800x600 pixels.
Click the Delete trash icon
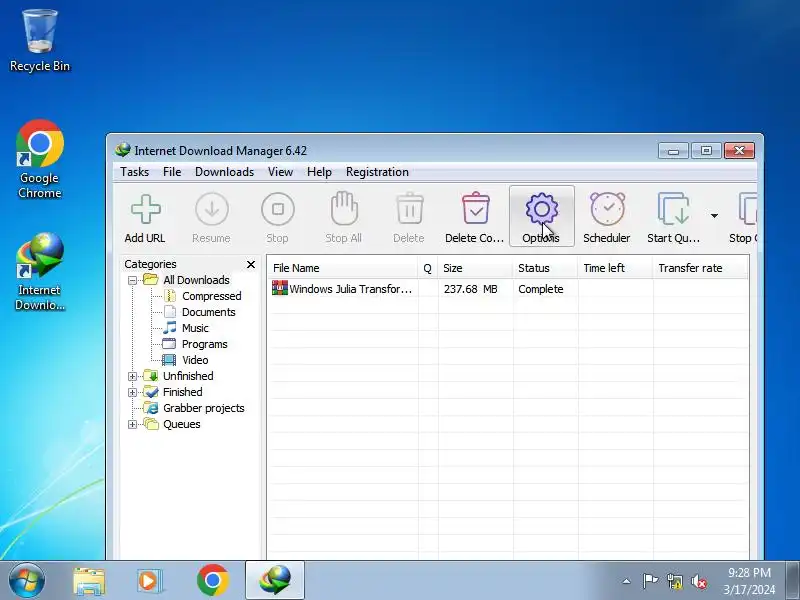(410, 208)
